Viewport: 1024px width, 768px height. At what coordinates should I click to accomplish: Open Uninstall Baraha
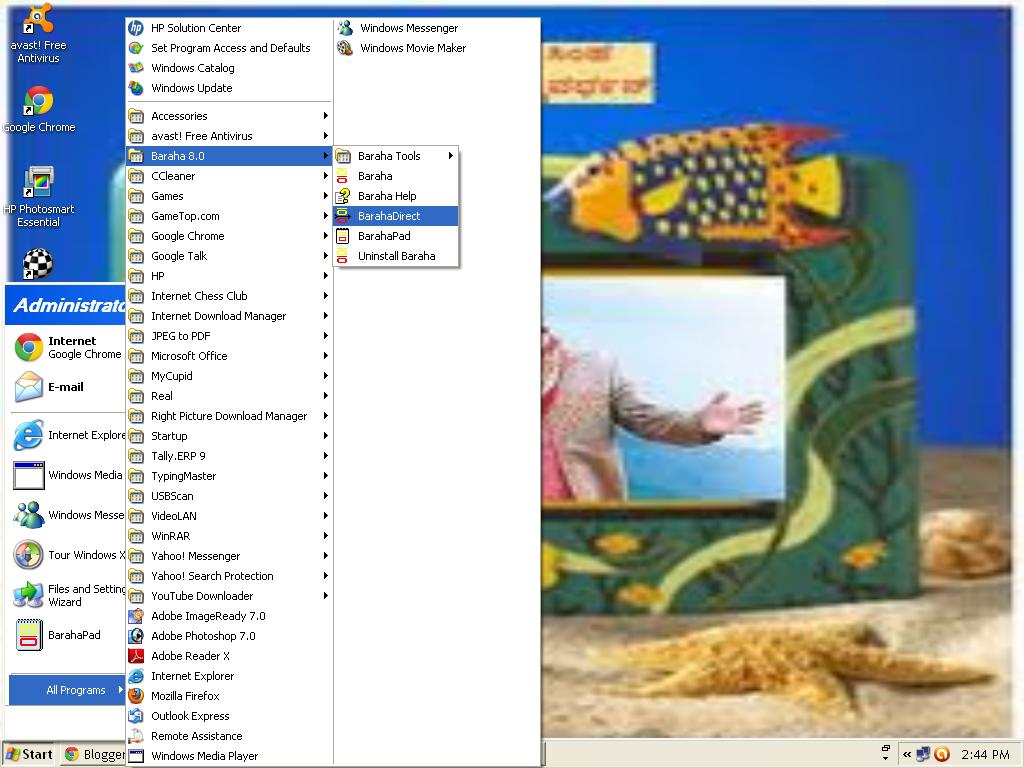(x=396, y=256)
